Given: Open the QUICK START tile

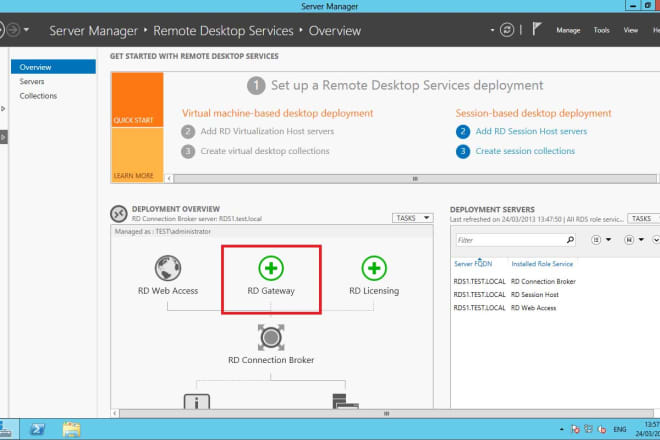Looking at the screenshot, I should 137,99.
